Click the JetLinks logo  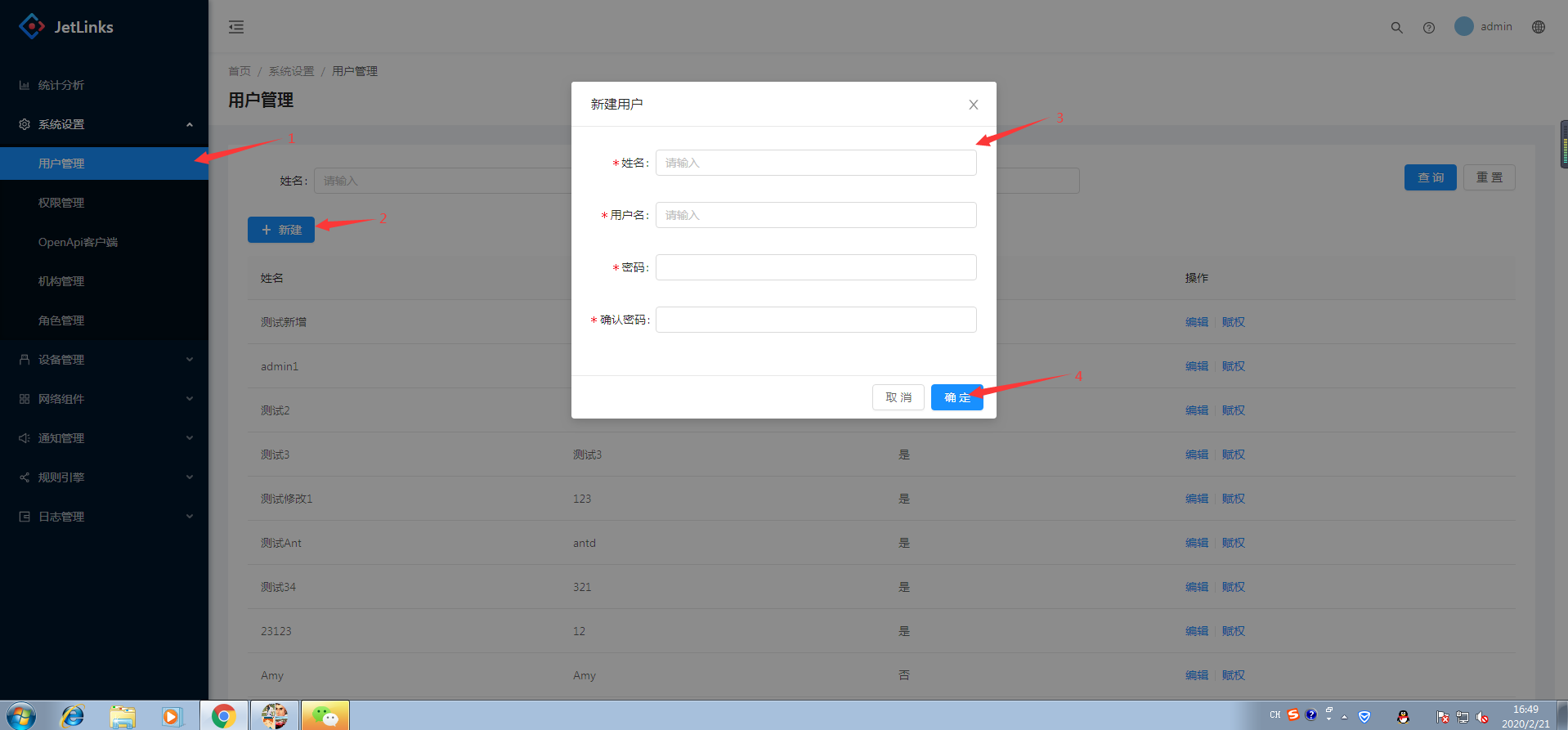pyautogui.click(x=65, y=27)
